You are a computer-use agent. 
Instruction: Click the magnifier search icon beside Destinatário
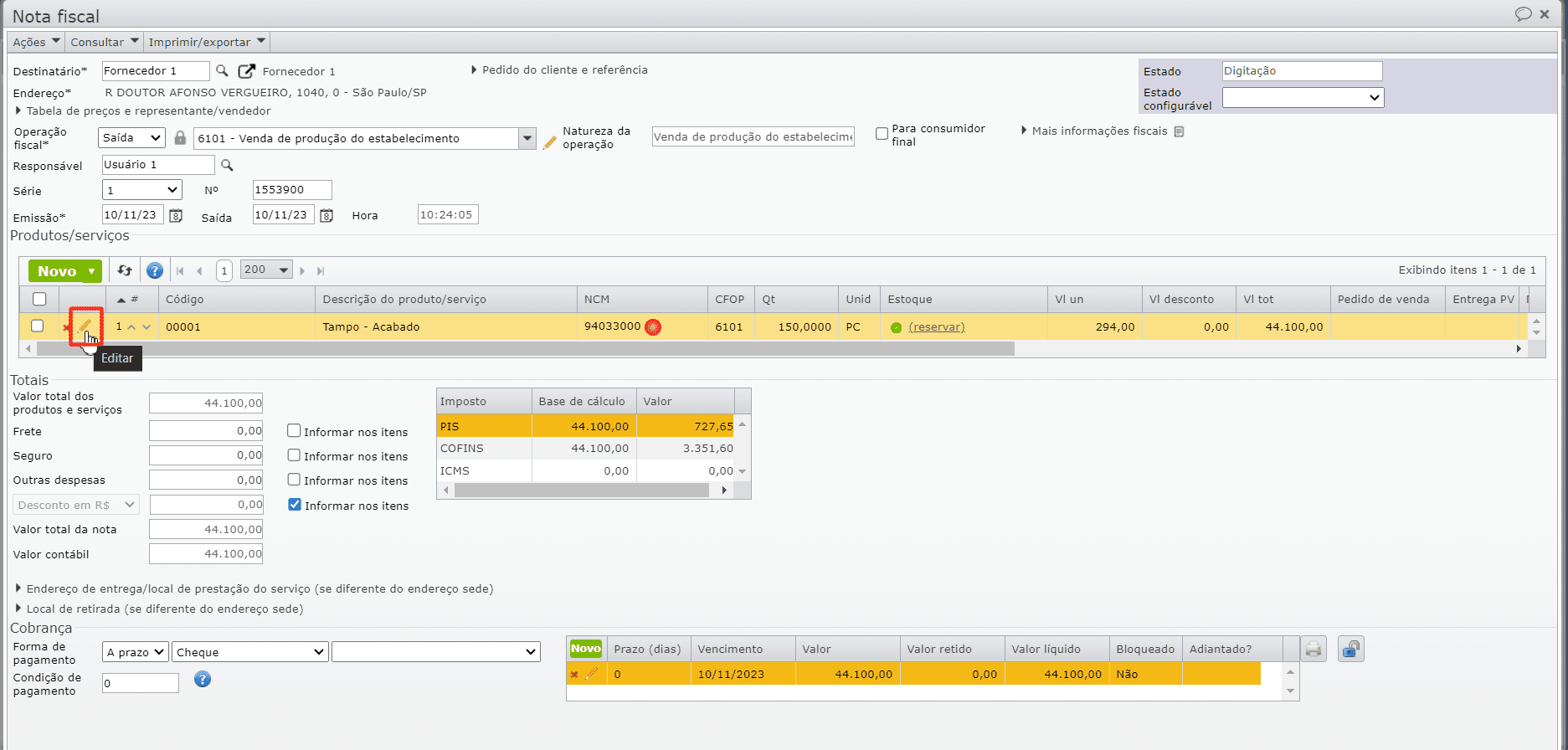tap(223, 71)
